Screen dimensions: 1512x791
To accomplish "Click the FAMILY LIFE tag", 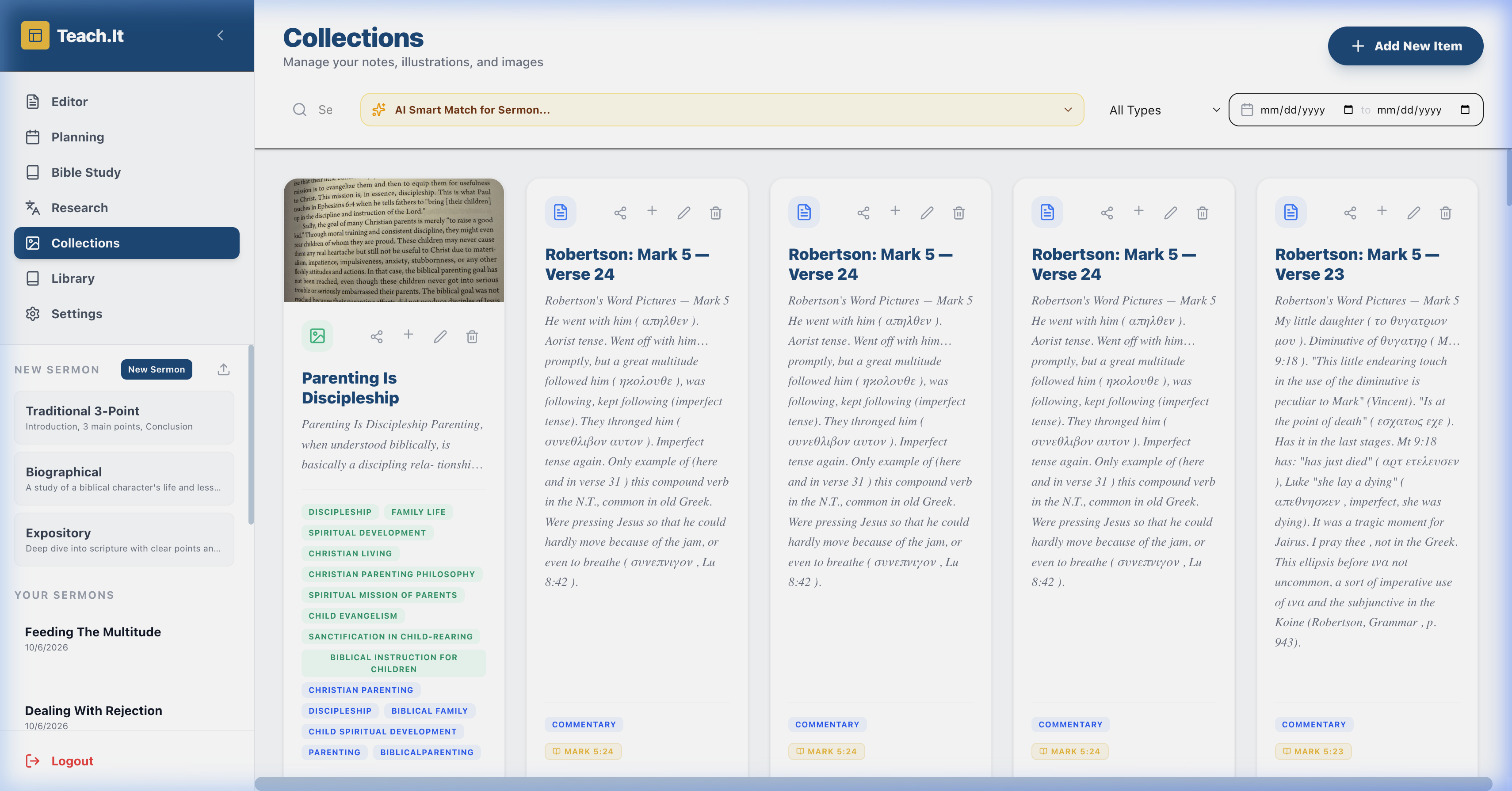I will (419, 512).
